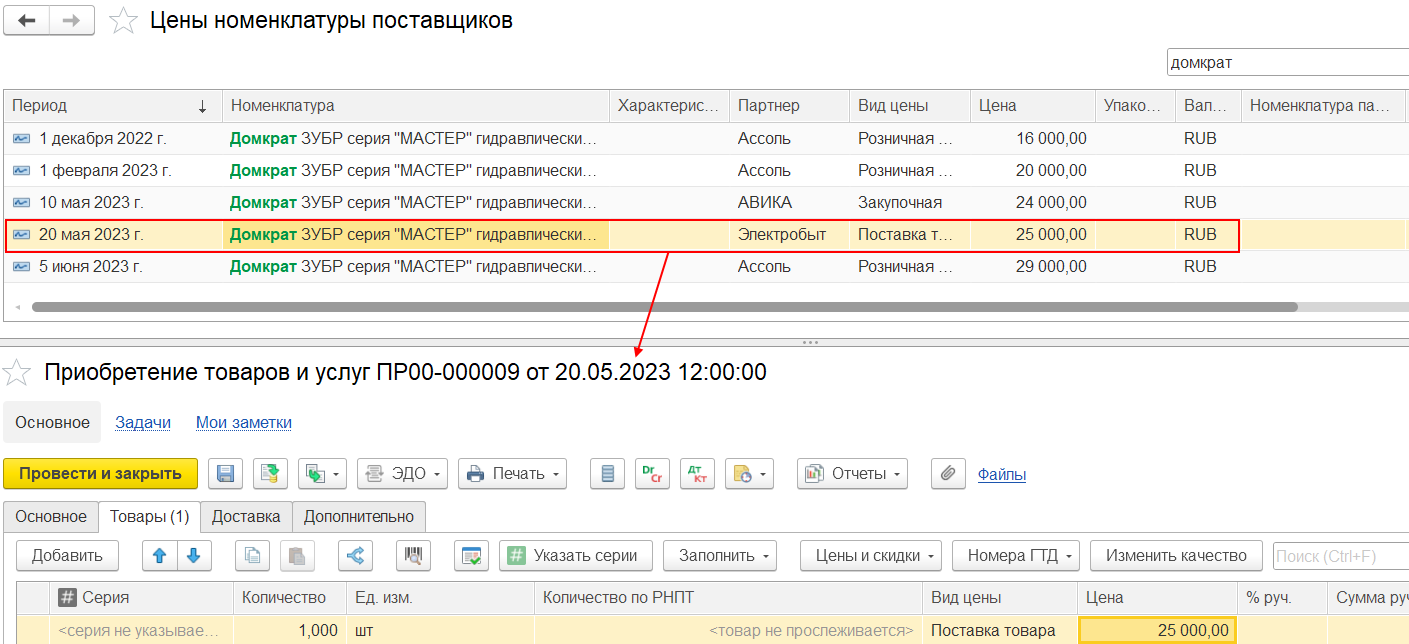This screenshot has height=644, width=1409.
Task: Star the Приобретение товаров document as favorite
Action: coord(17,374)
